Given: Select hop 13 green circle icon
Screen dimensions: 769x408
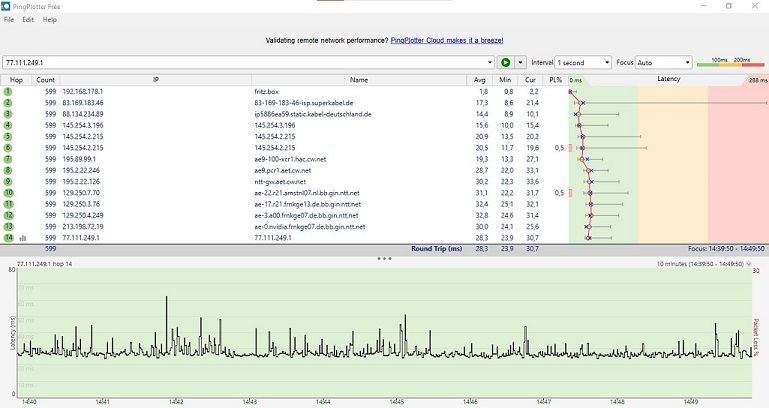Looking at the screenshot, I should click(x=8, y=227).
